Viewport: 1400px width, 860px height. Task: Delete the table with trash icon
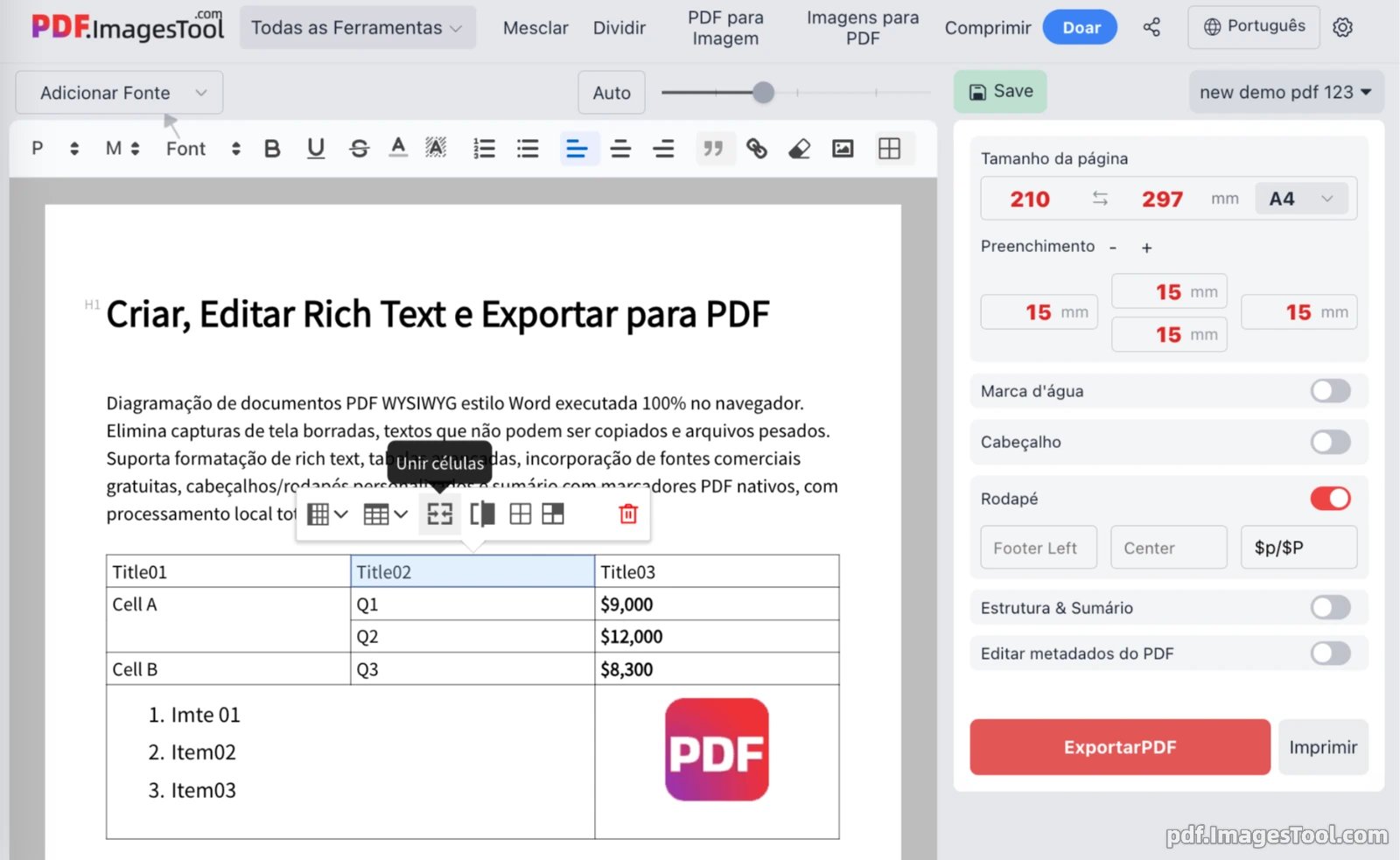click(628, 514)
